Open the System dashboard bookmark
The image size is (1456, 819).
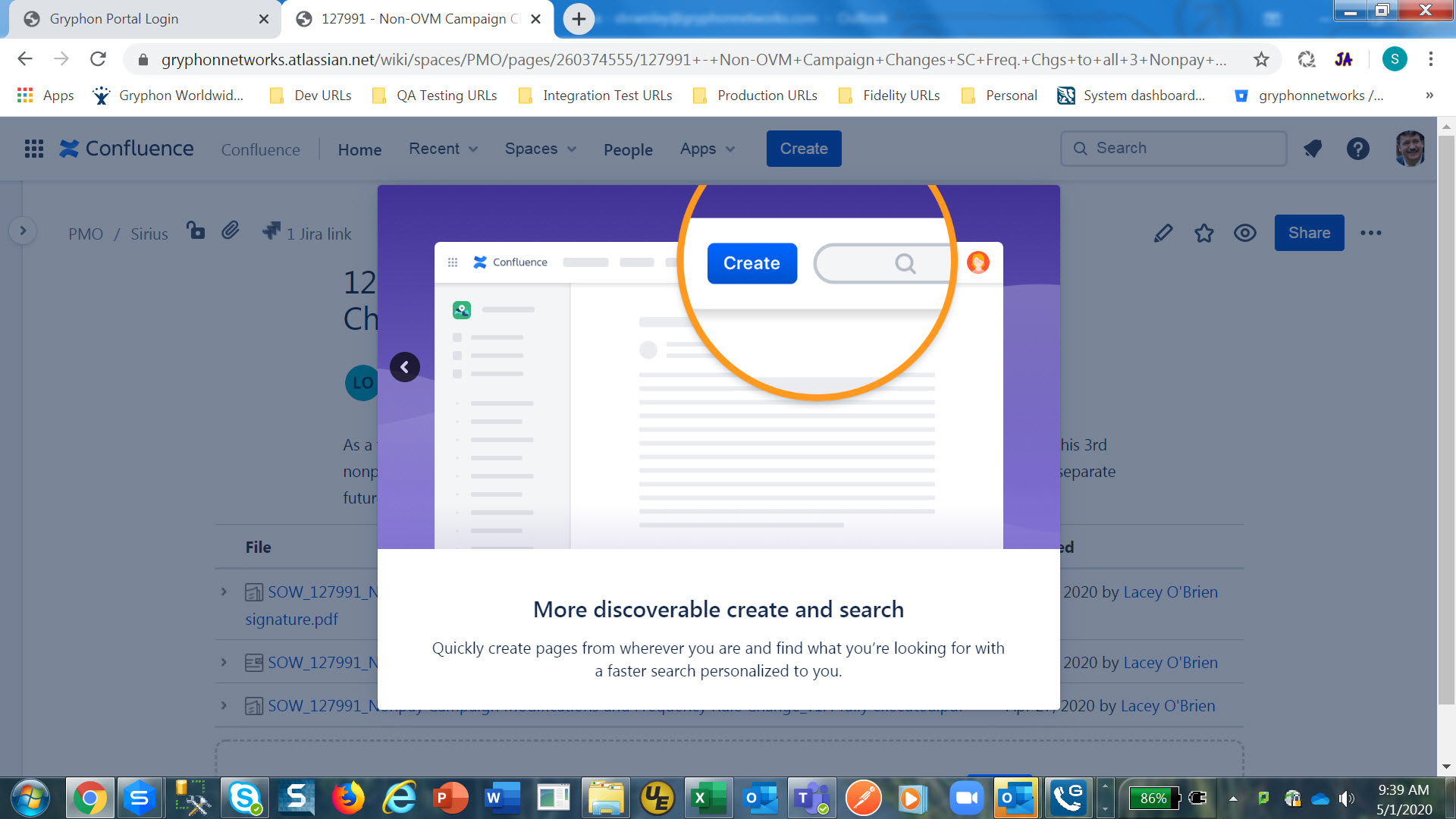point(1131,96)
